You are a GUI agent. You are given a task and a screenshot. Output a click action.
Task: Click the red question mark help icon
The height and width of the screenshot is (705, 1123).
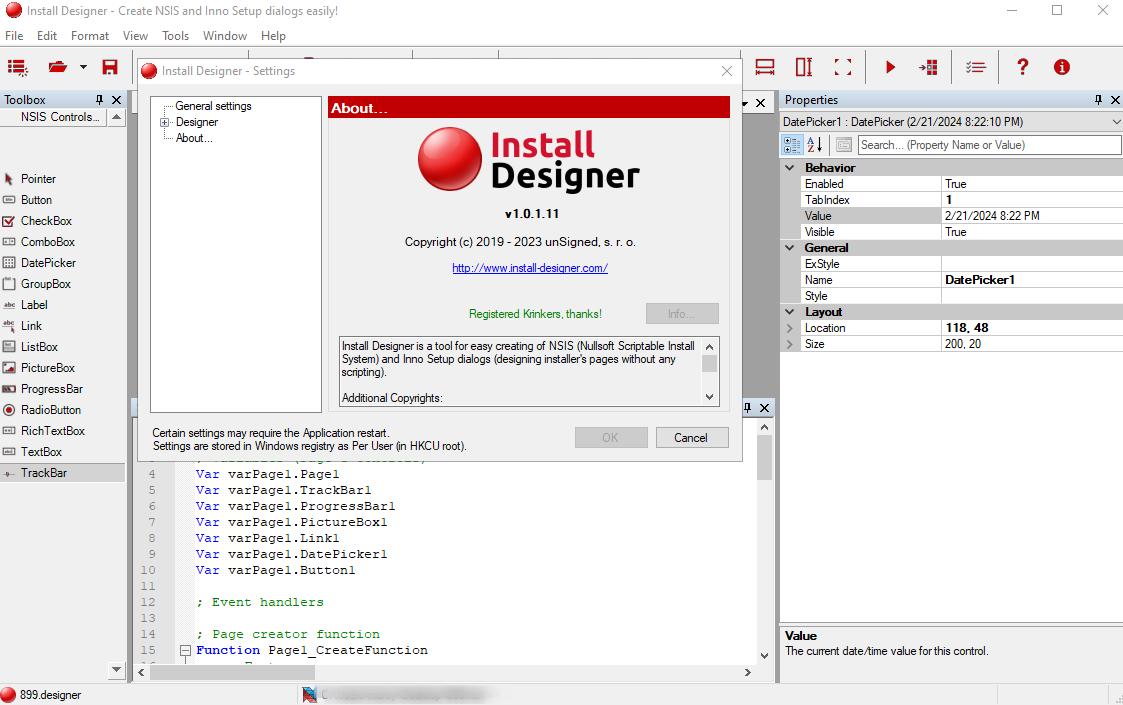(x=1023, y=67)
